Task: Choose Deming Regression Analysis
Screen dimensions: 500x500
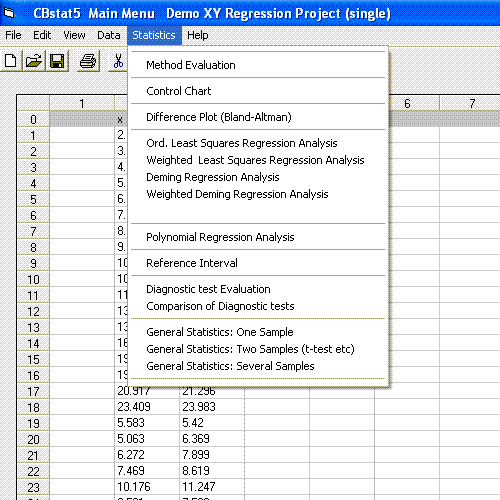Action: coord(258,177)
